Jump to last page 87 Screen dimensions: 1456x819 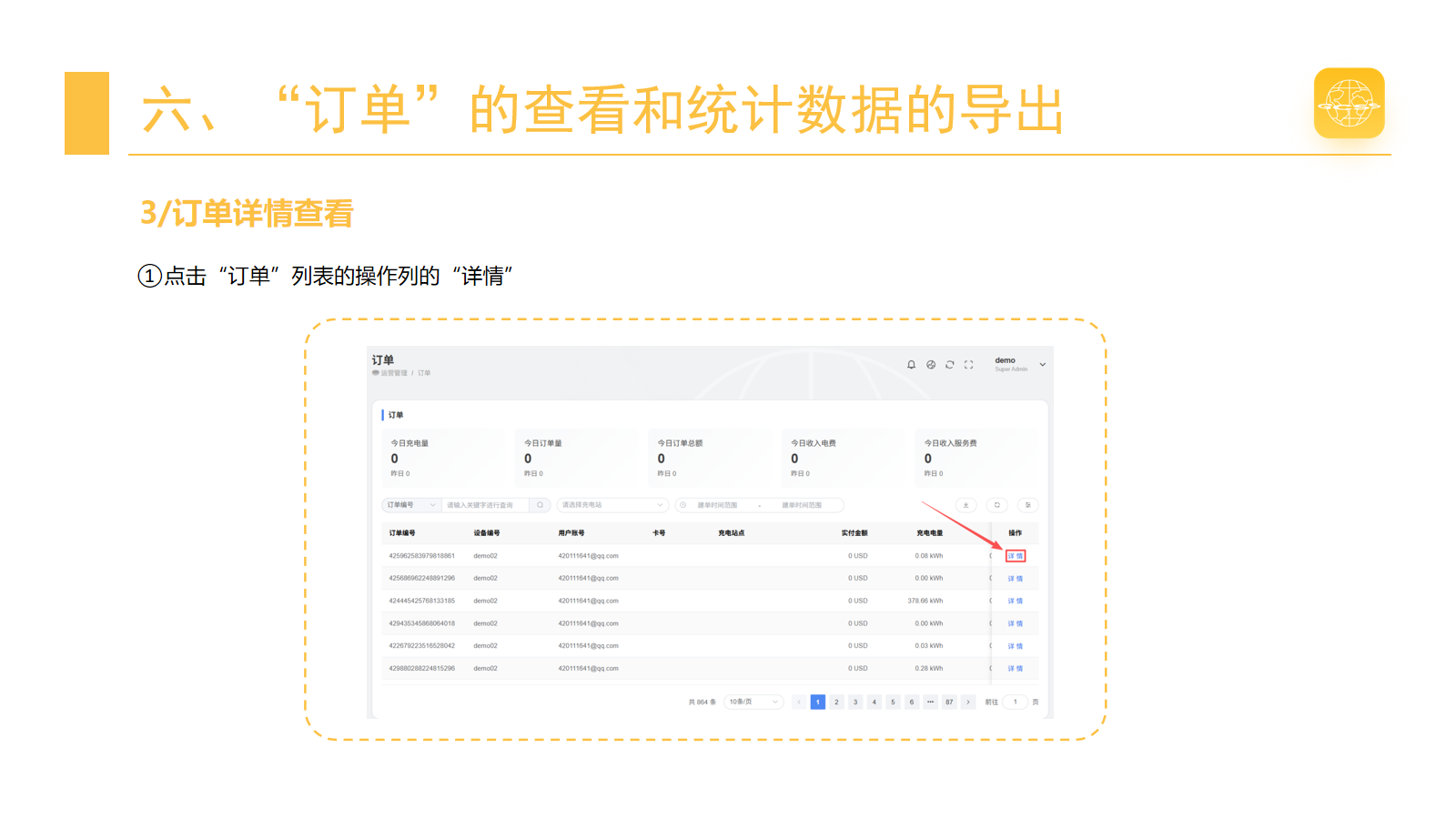coord(949,702)
